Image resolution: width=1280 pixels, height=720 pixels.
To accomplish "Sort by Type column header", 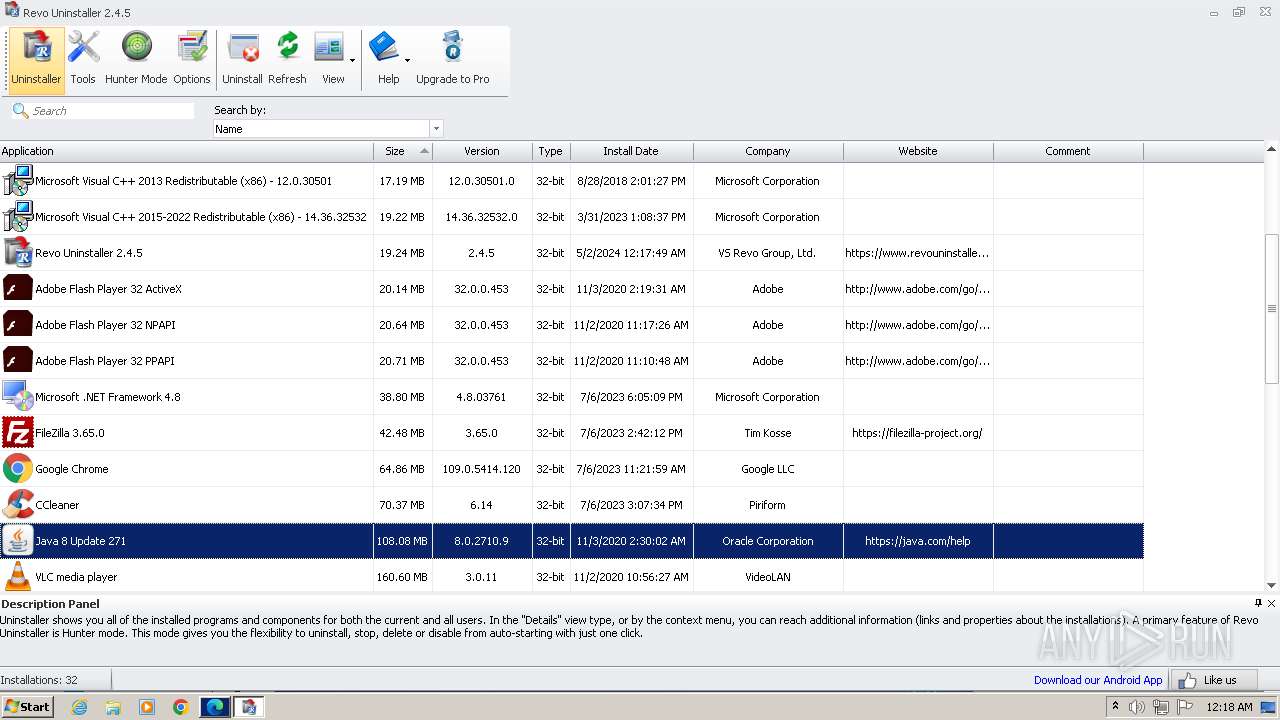I will click(551, 151).
